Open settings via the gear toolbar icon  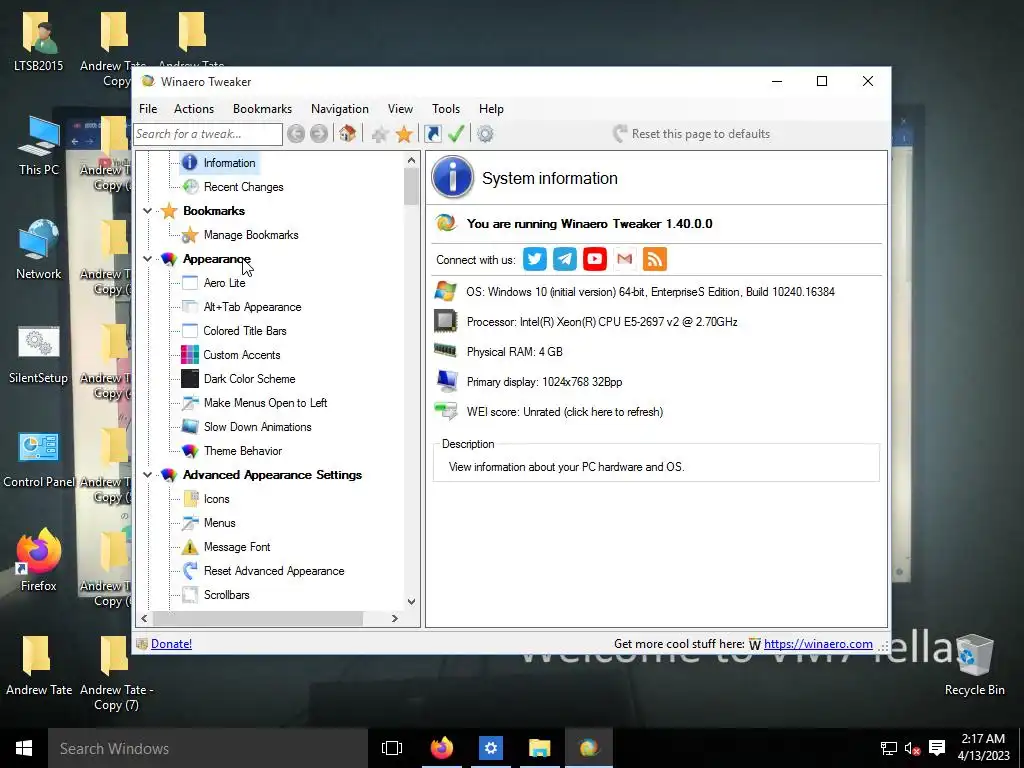(485, 134)
